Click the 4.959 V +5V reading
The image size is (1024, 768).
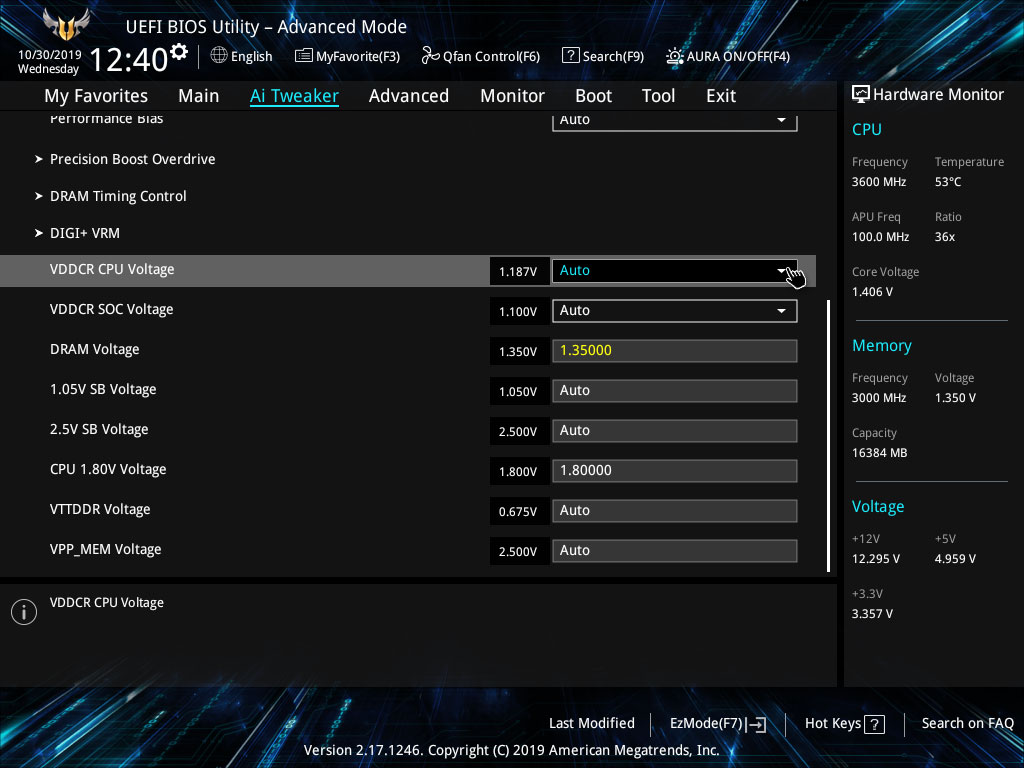(x=955, y=559)
